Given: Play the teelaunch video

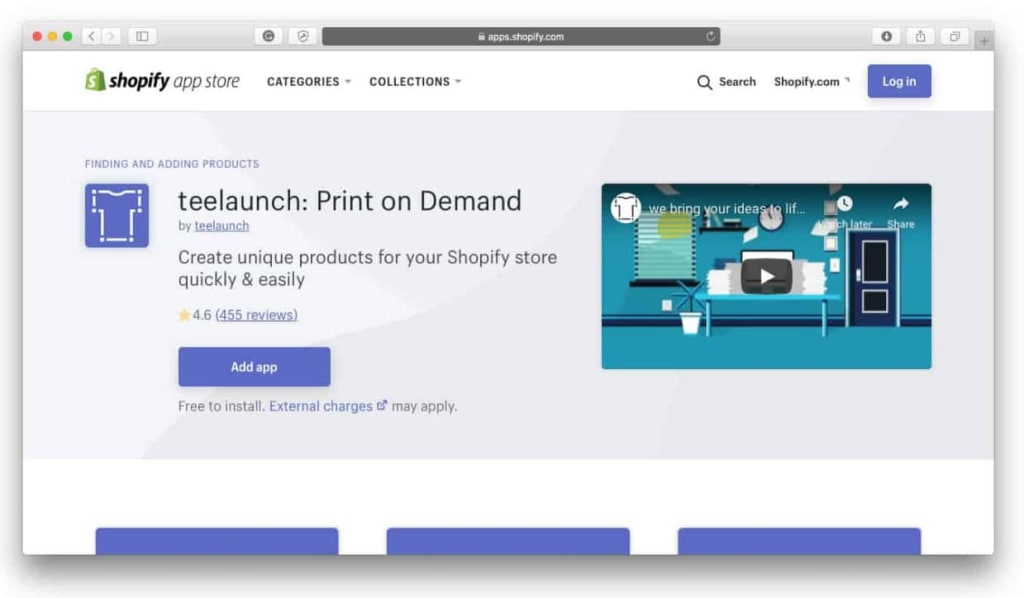Looking at the screenshot, I should [766, 276].
